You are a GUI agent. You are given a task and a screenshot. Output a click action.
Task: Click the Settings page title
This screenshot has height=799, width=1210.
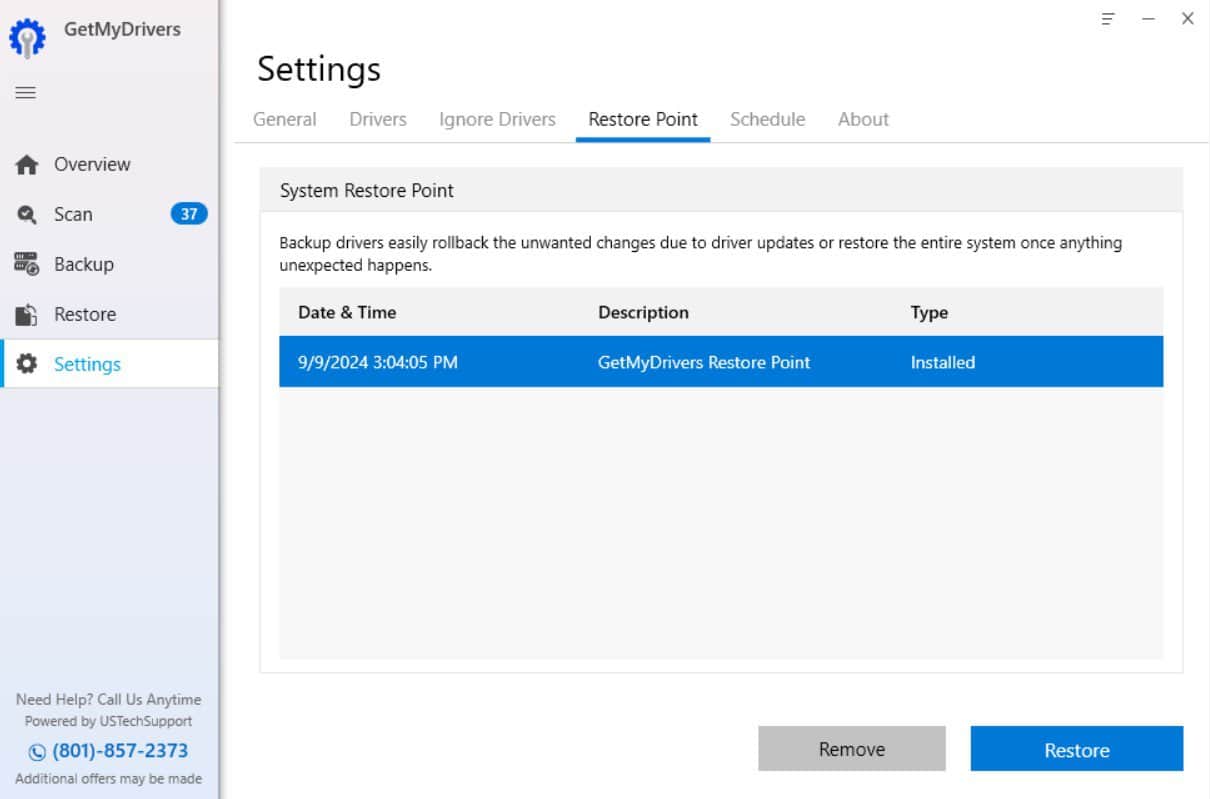pyautogui.click(x=319, y=69)
